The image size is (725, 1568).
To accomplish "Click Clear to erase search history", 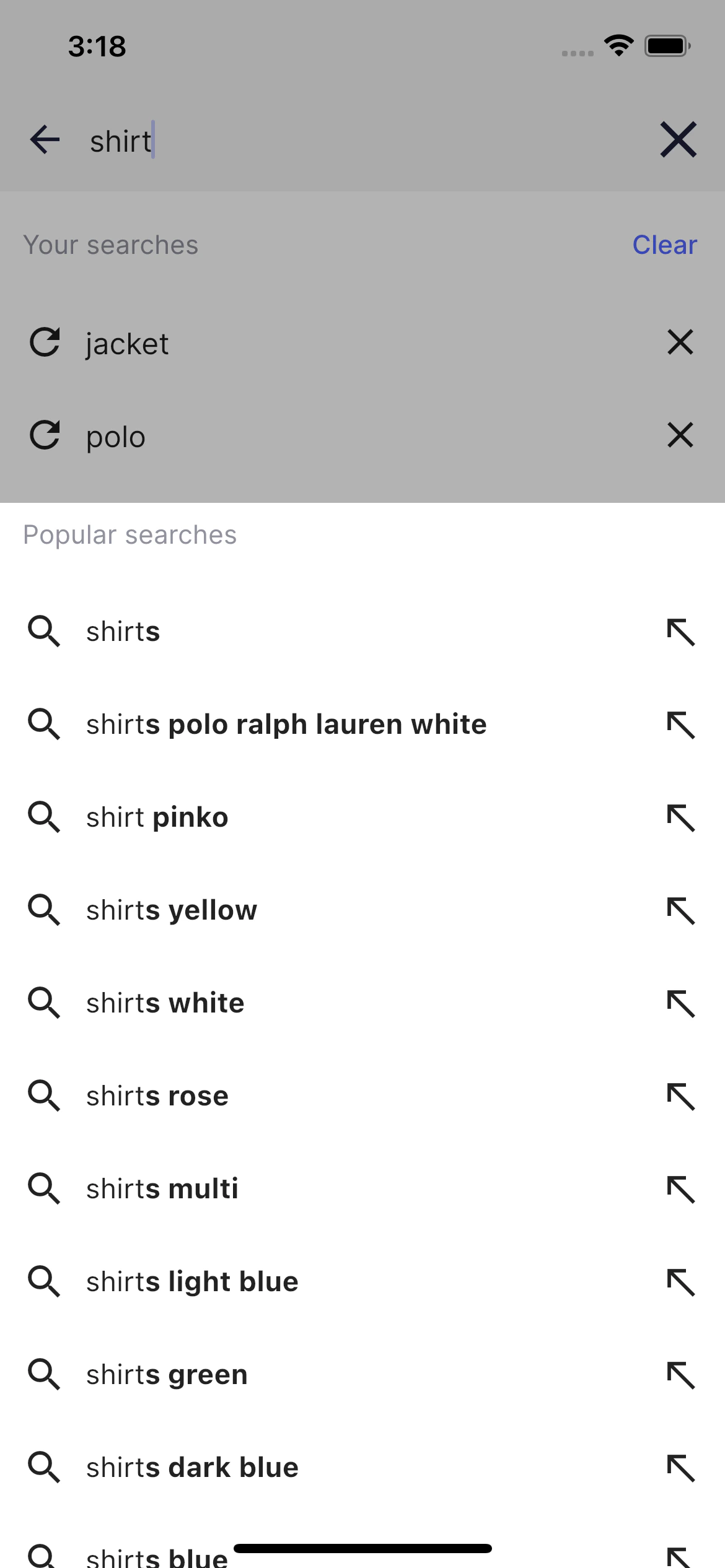I will [x=664, y=245].
